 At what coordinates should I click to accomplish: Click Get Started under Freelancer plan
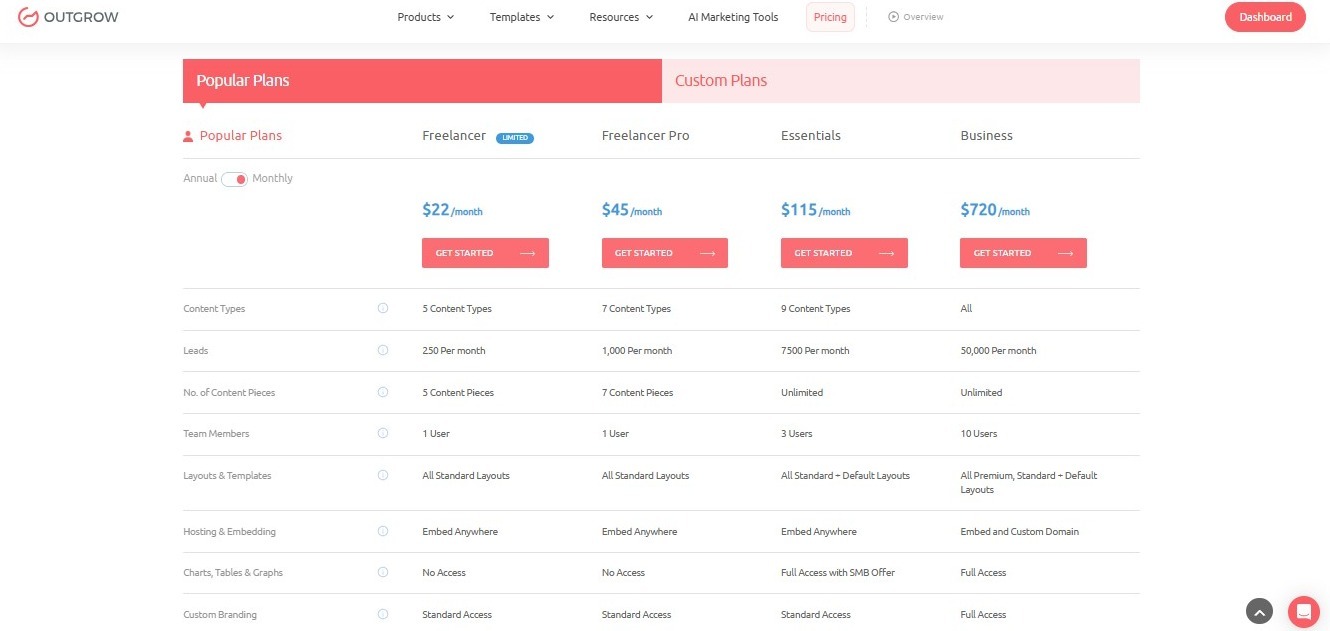click(485, 253)
